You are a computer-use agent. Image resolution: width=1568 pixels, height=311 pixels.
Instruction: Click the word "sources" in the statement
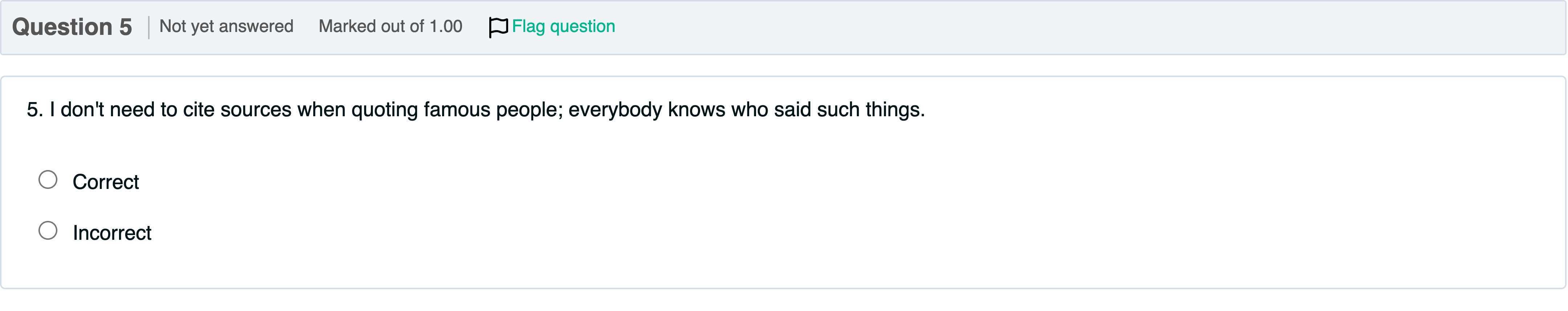click(x=256, y=110)
